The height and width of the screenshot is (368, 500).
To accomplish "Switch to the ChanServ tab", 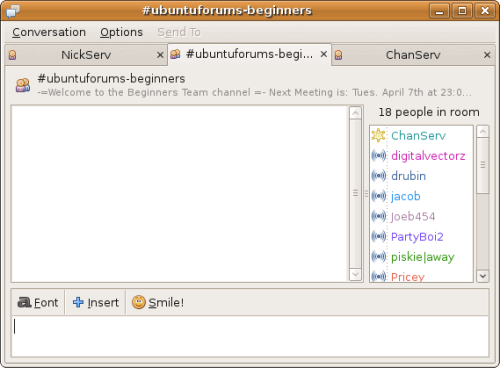I will click(413, 55).
